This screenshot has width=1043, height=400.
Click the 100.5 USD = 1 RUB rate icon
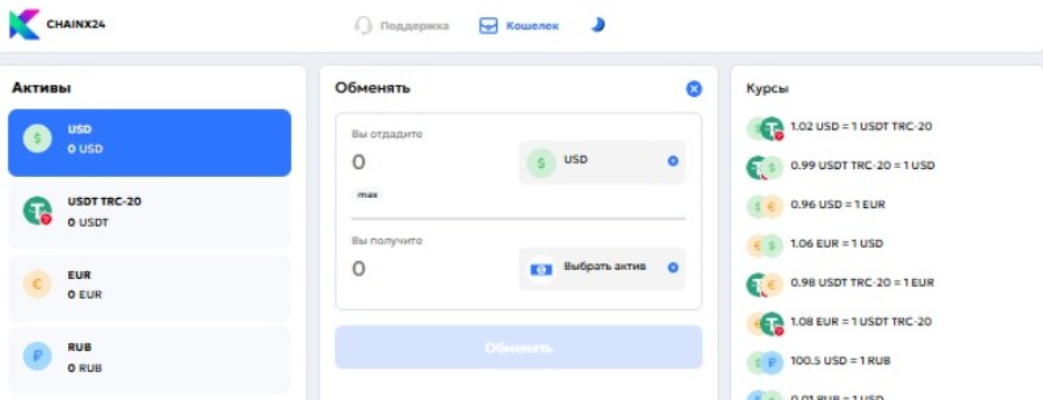tap(766, 363)
